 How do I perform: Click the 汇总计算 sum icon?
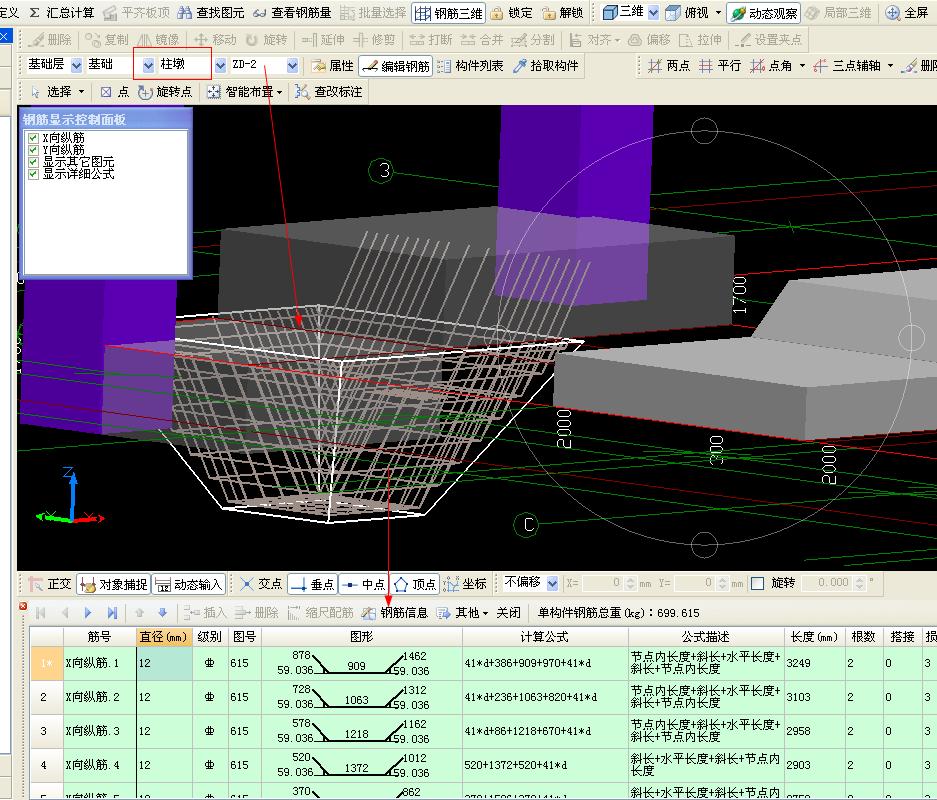click(35, 13)
